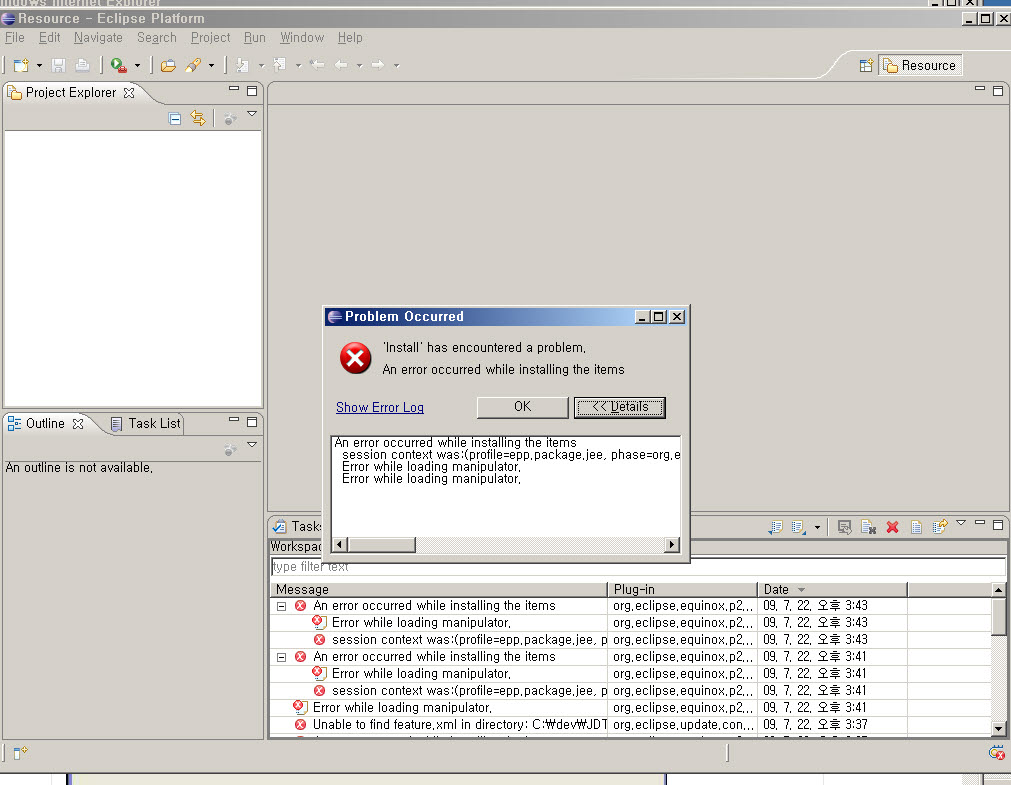Open the External Tools dropdown arrow

click(x=137, y=66)
